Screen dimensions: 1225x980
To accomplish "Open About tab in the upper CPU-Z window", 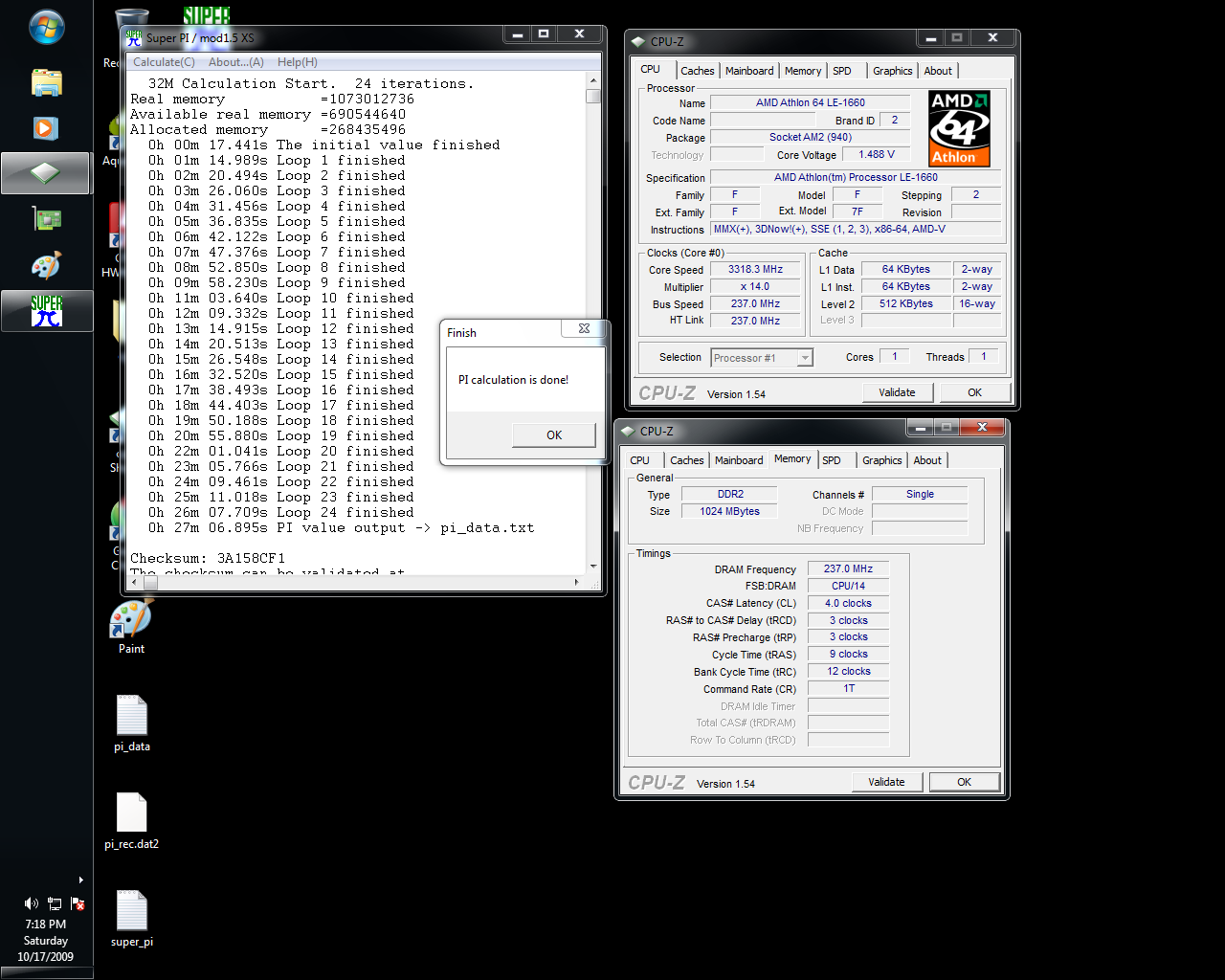I will coord(938,71).
